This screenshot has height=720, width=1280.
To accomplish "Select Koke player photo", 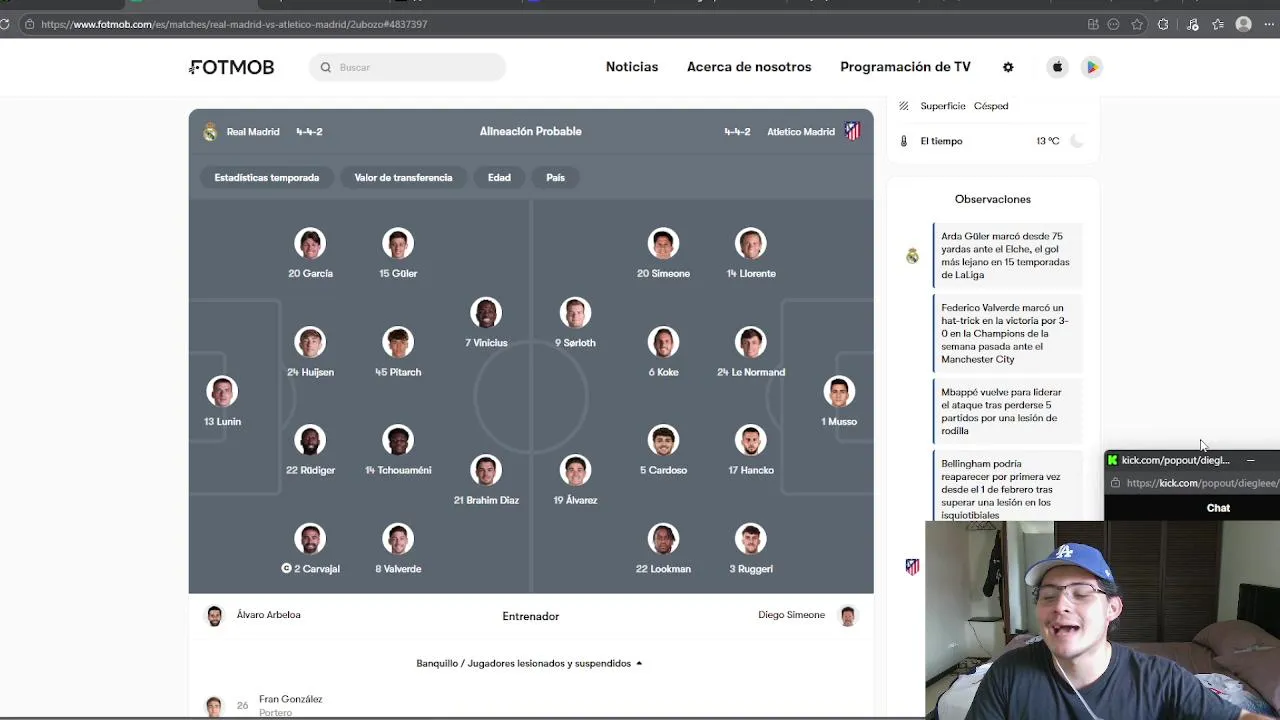I will pyautogui.click(x=663, y=342).
